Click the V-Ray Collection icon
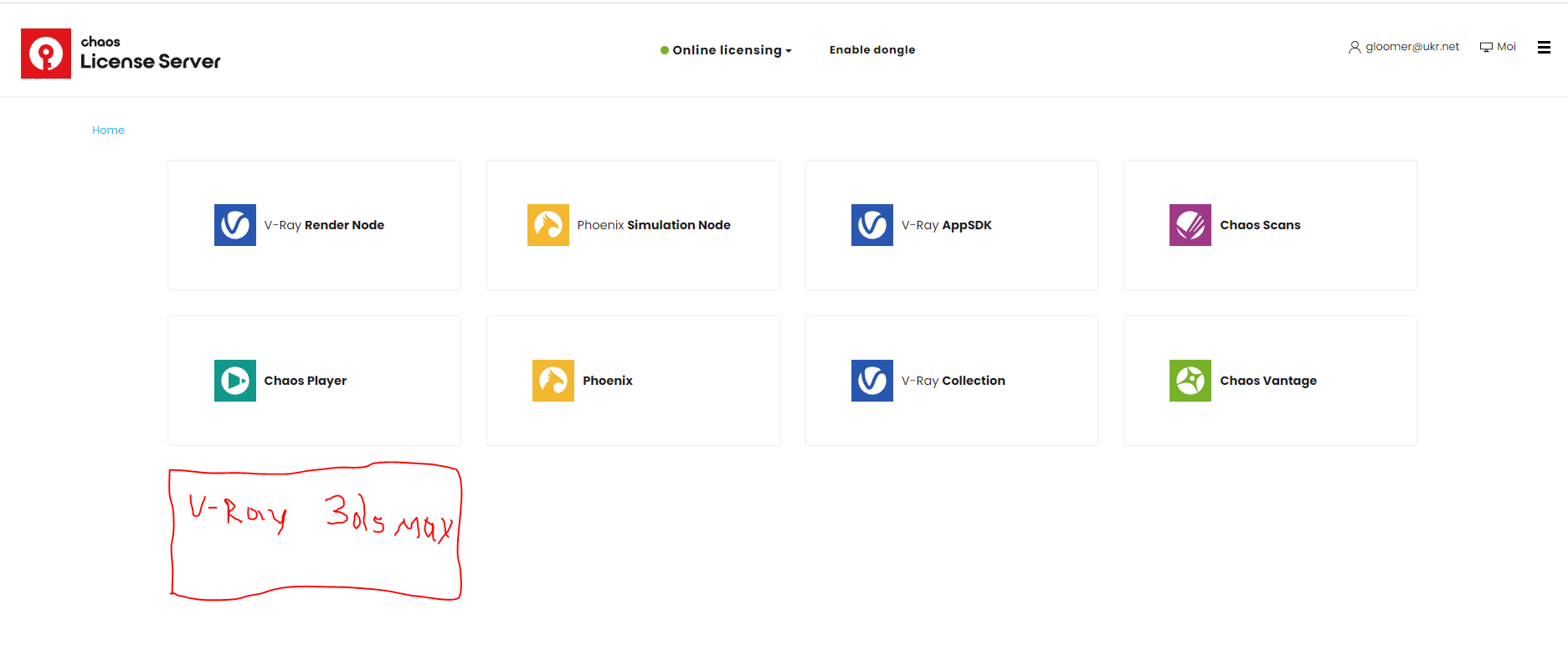 coord(872,381)
